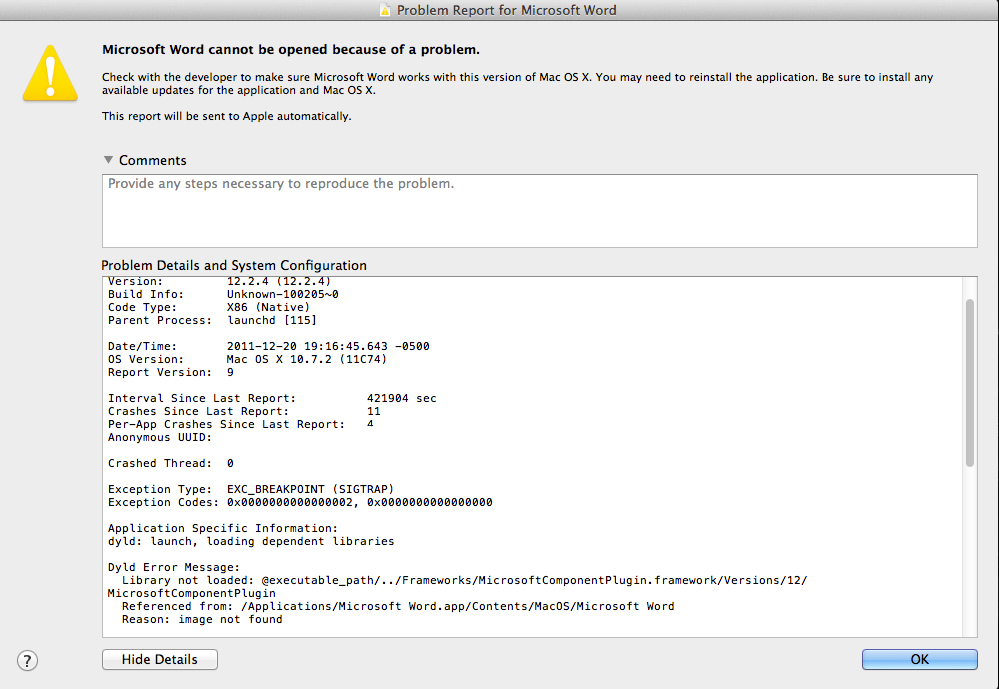The image size is (999, 689).
Task: Click the 'Exception Codes:' line
Action: [300, 502]
